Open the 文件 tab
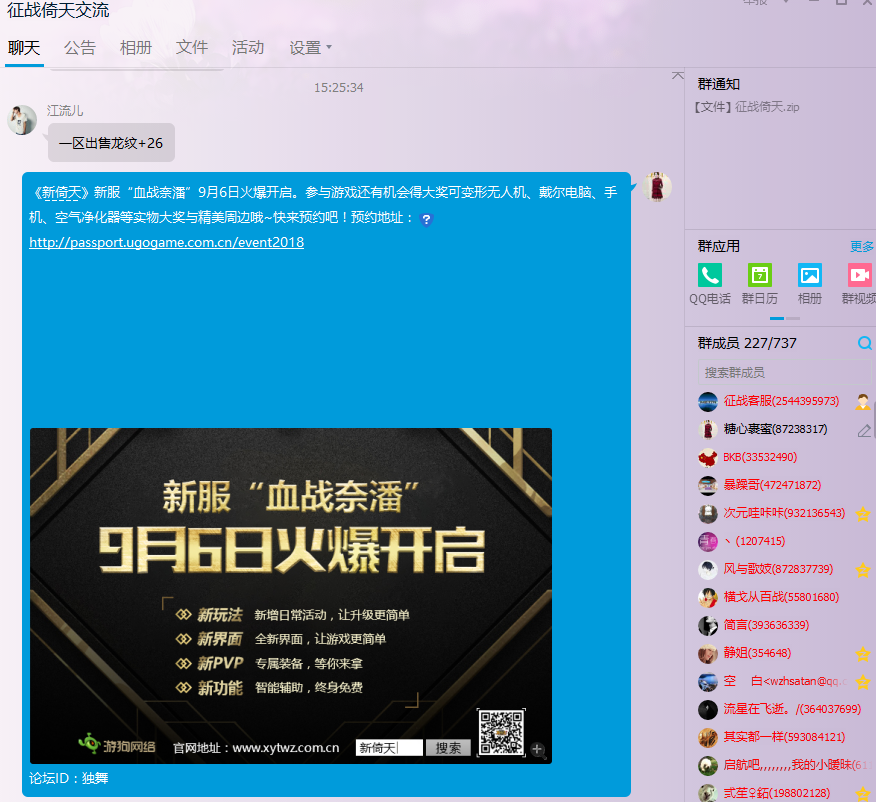The width and height of the screenshot is (876, 802). [192, 48]
